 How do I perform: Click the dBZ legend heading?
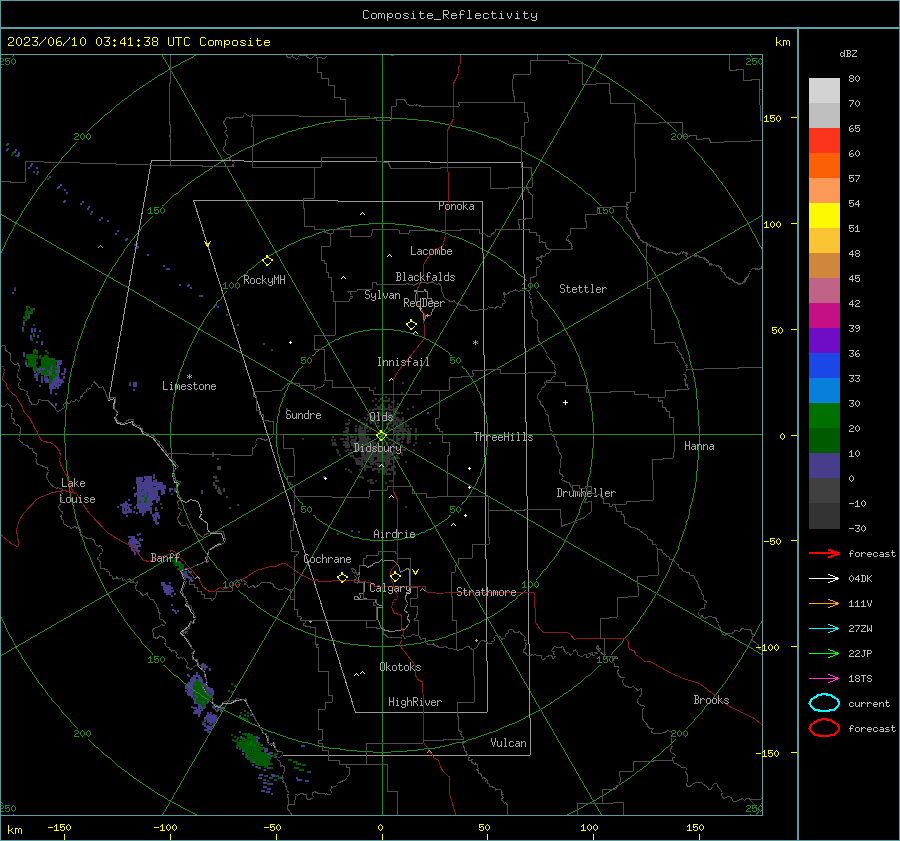[x=848, y=53]
